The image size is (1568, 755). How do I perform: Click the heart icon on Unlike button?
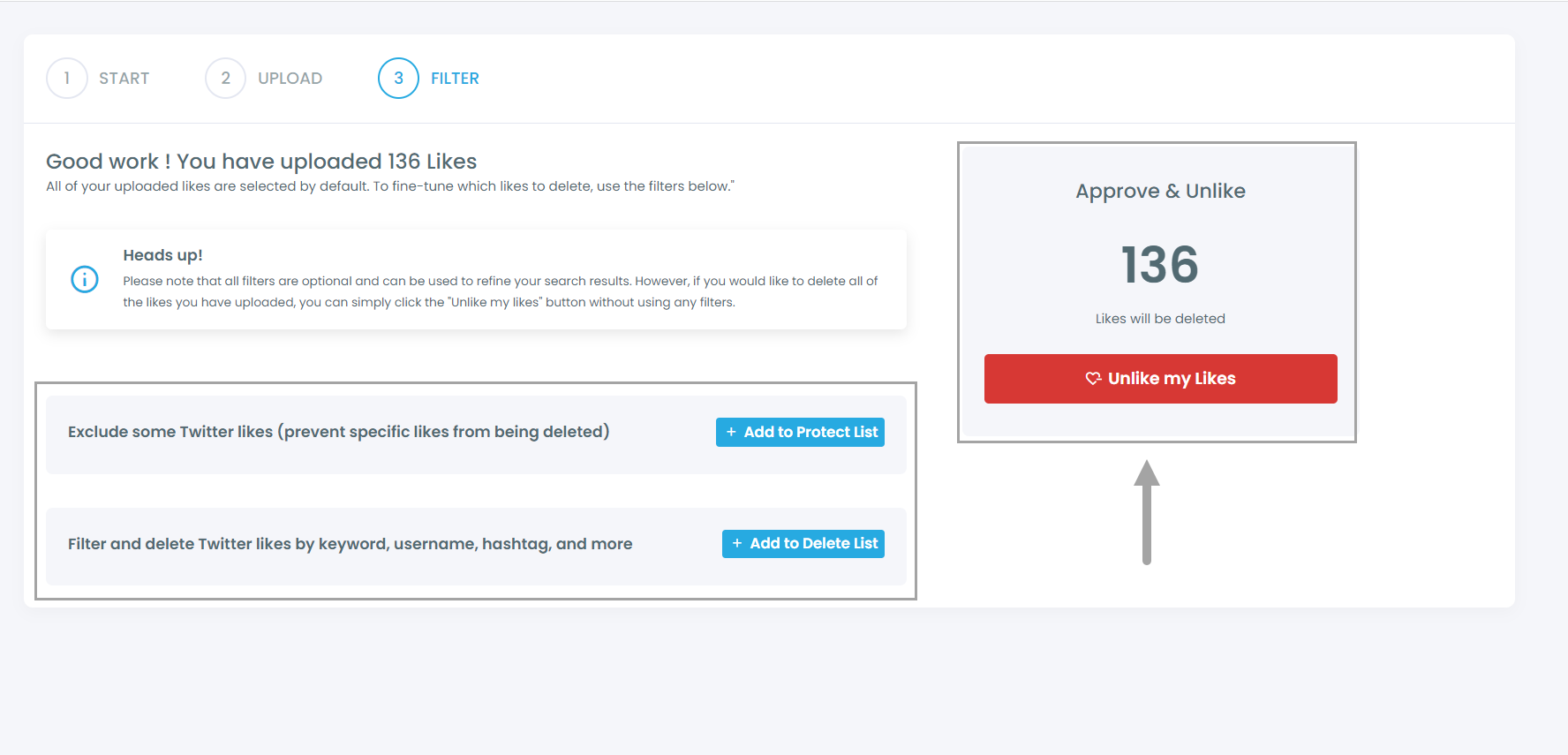click(1093, 379)
